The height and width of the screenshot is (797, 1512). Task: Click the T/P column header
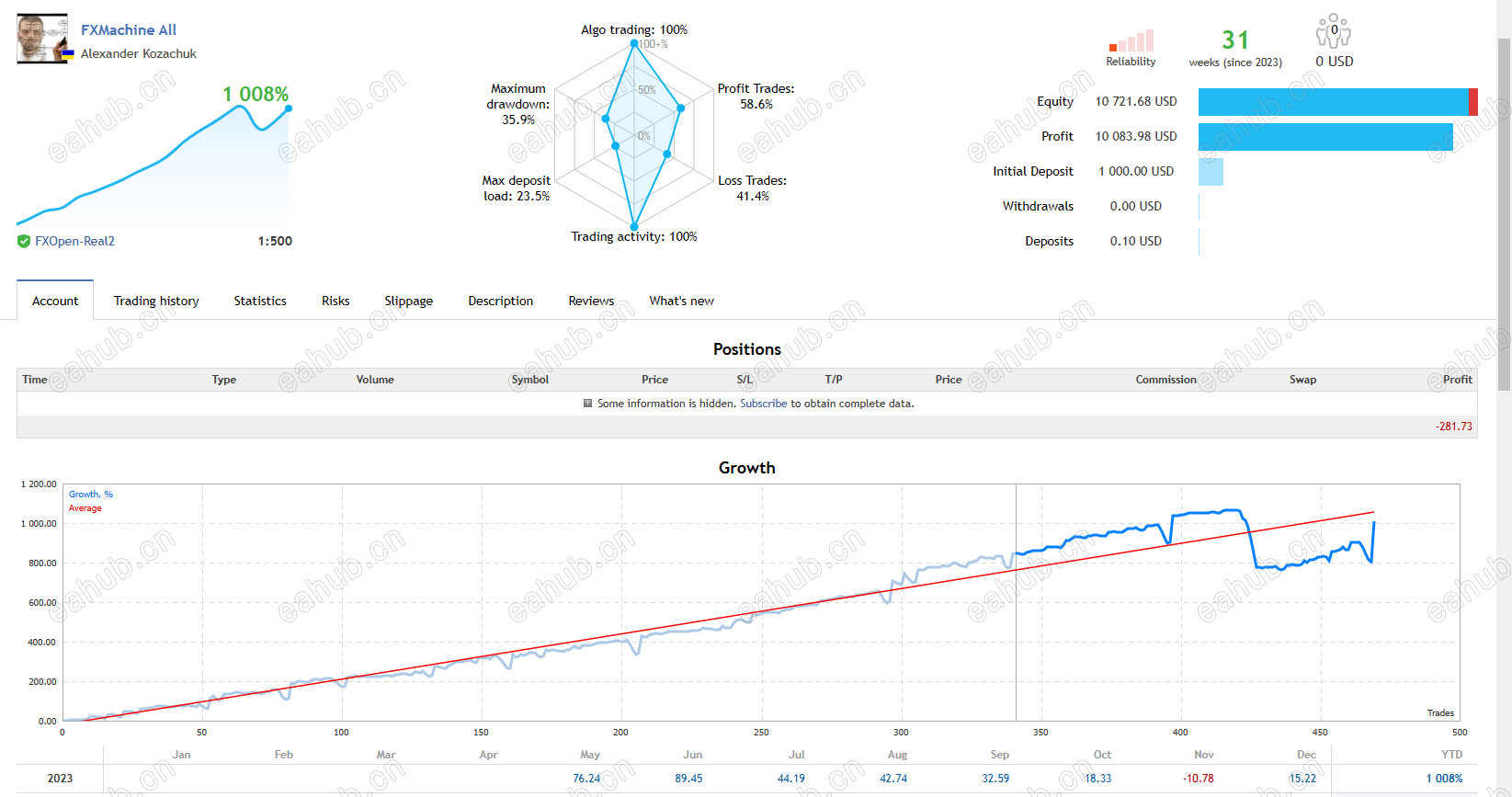coord(834,380)
